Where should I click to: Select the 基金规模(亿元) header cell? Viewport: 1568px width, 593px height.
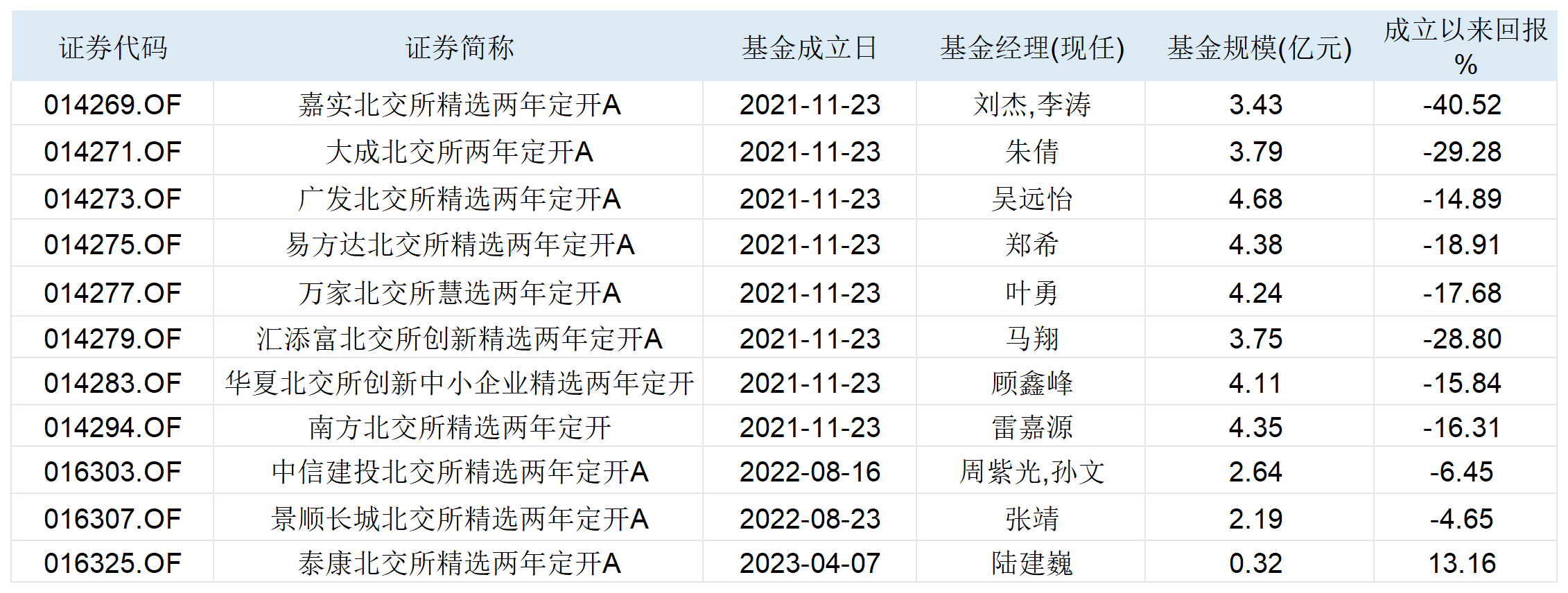(1259, 48)
